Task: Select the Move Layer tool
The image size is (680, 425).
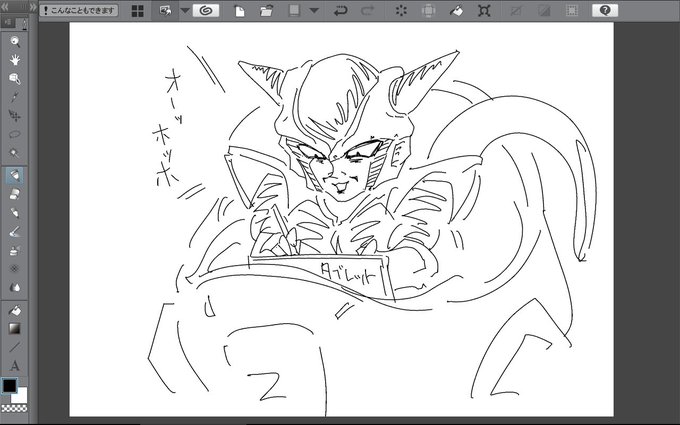Action: point(15,116)
